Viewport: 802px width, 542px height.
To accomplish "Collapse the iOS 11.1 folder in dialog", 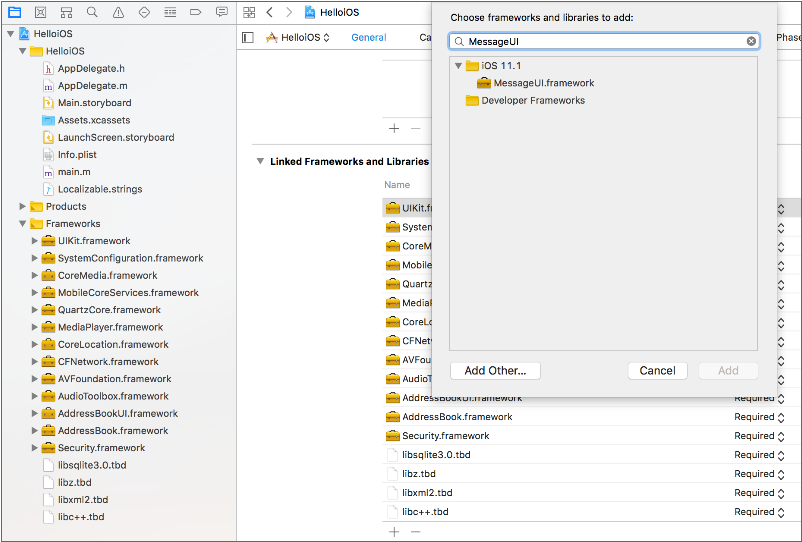I will coord(459,66).
